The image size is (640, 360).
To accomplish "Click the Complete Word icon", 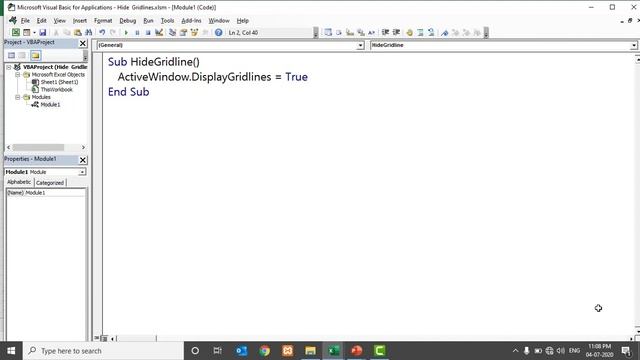I will click(371, 32).
